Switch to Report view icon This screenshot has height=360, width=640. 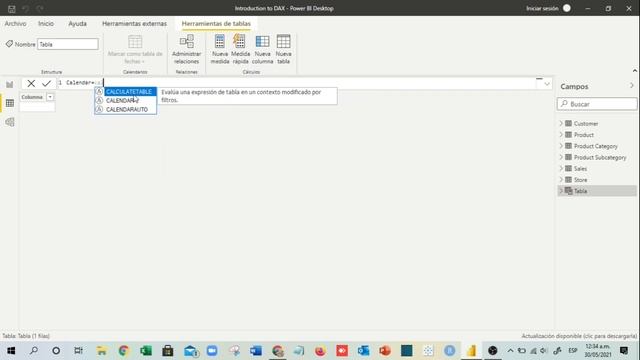tap(10, 84)
